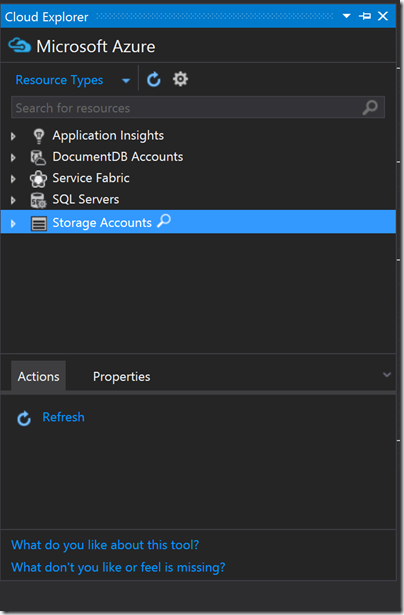Switch to the Actions tab
The height and width of the screenshot is (615, 404).
(38, 376)
